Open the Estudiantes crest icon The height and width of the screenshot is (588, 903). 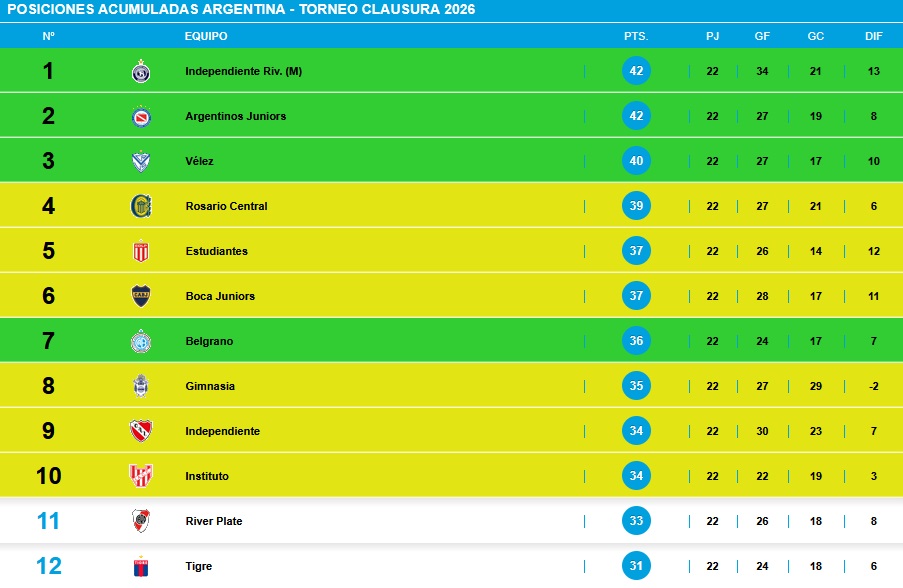[141, 251]
